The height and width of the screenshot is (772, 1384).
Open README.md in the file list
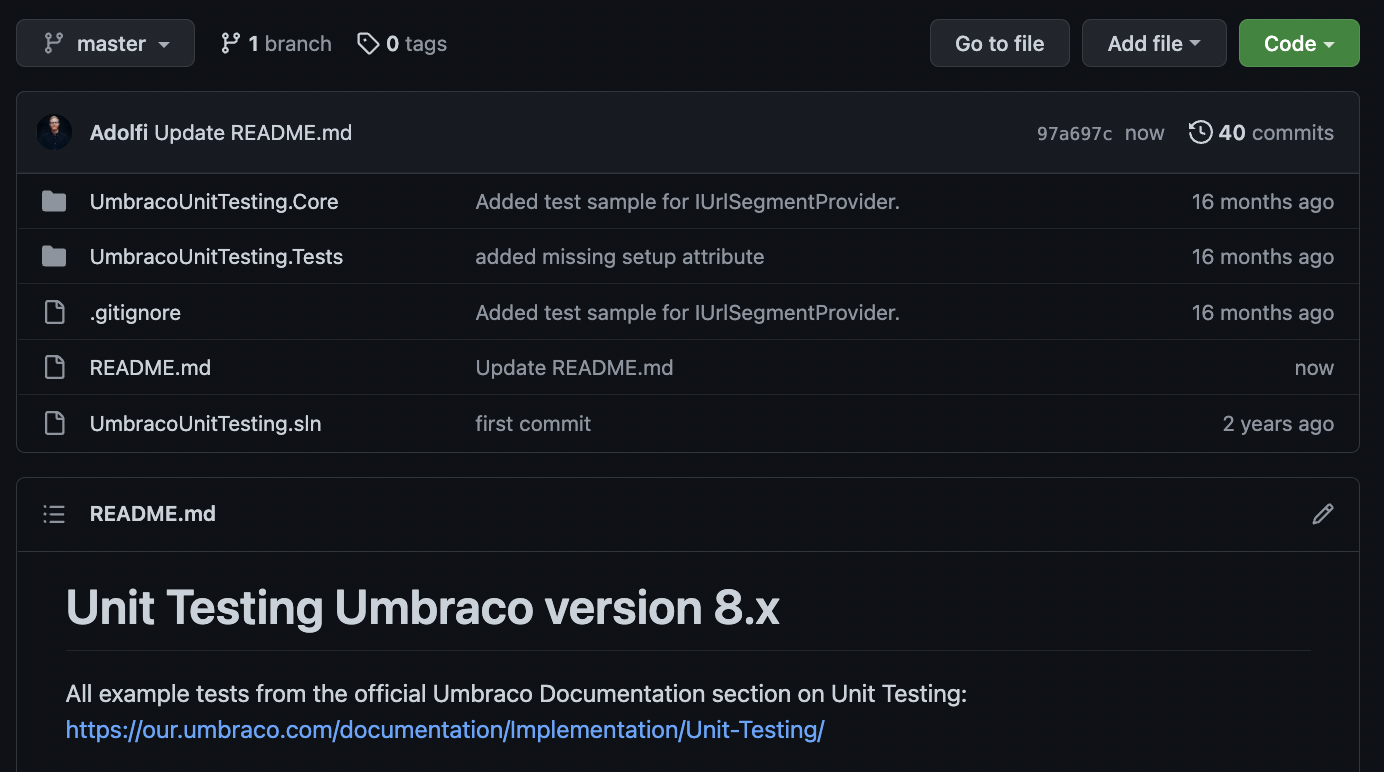coord(150,368)
